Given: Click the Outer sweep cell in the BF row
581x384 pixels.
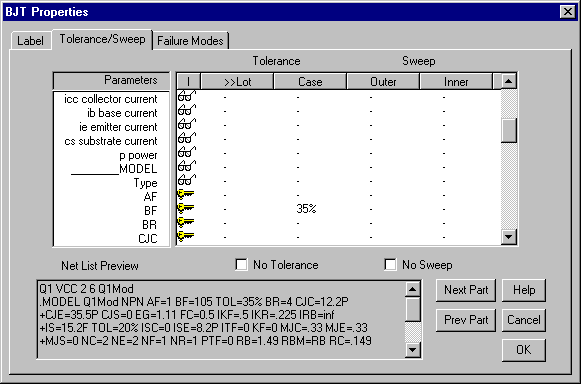Looking at the screenshot, I should click(x=383, y=209).
